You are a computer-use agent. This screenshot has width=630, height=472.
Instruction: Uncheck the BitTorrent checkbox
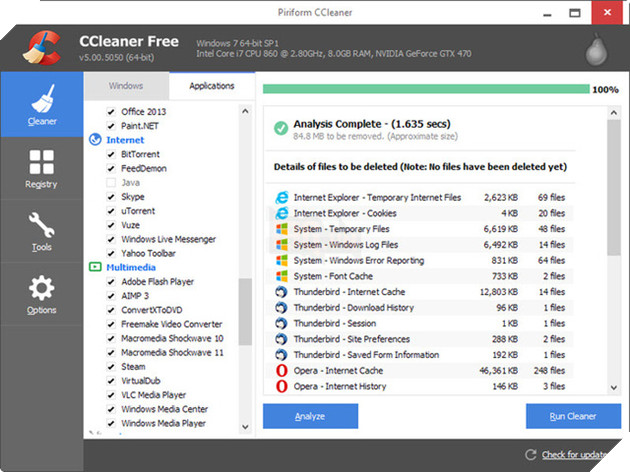111,155
